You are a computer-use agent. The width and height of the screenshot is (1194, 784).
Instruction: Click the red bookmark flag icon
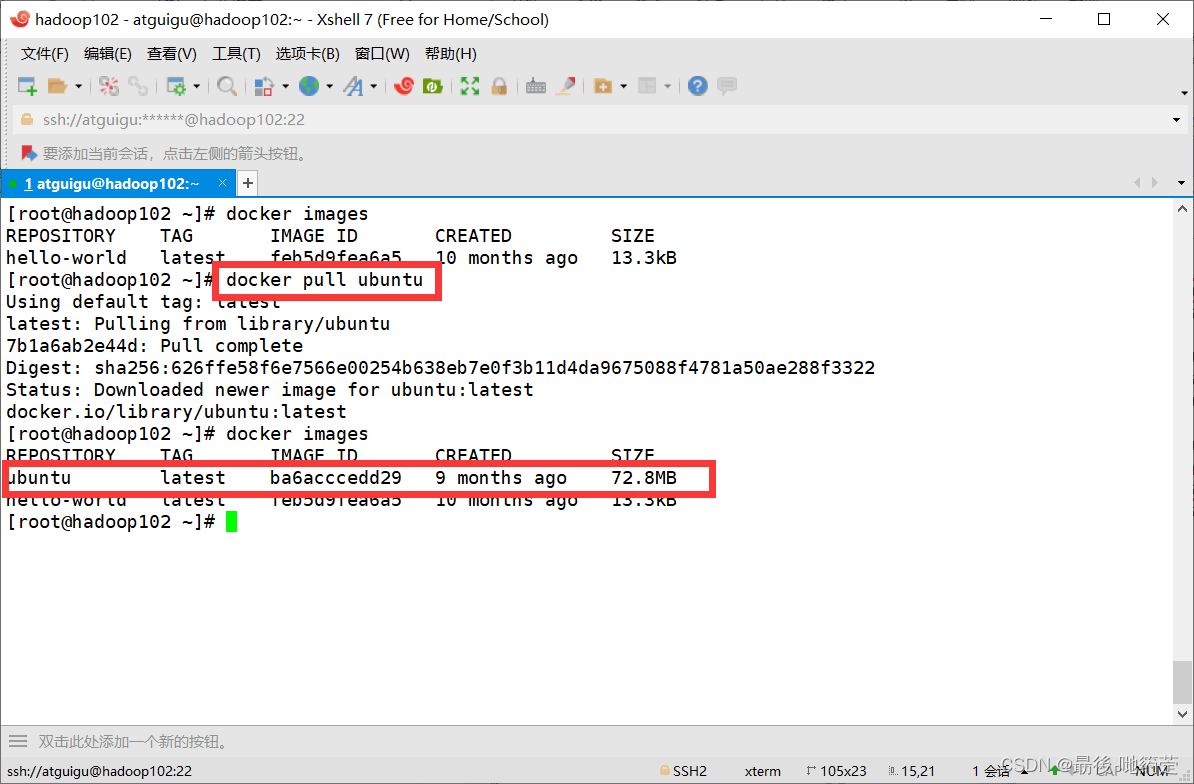(x=29, y=154)
